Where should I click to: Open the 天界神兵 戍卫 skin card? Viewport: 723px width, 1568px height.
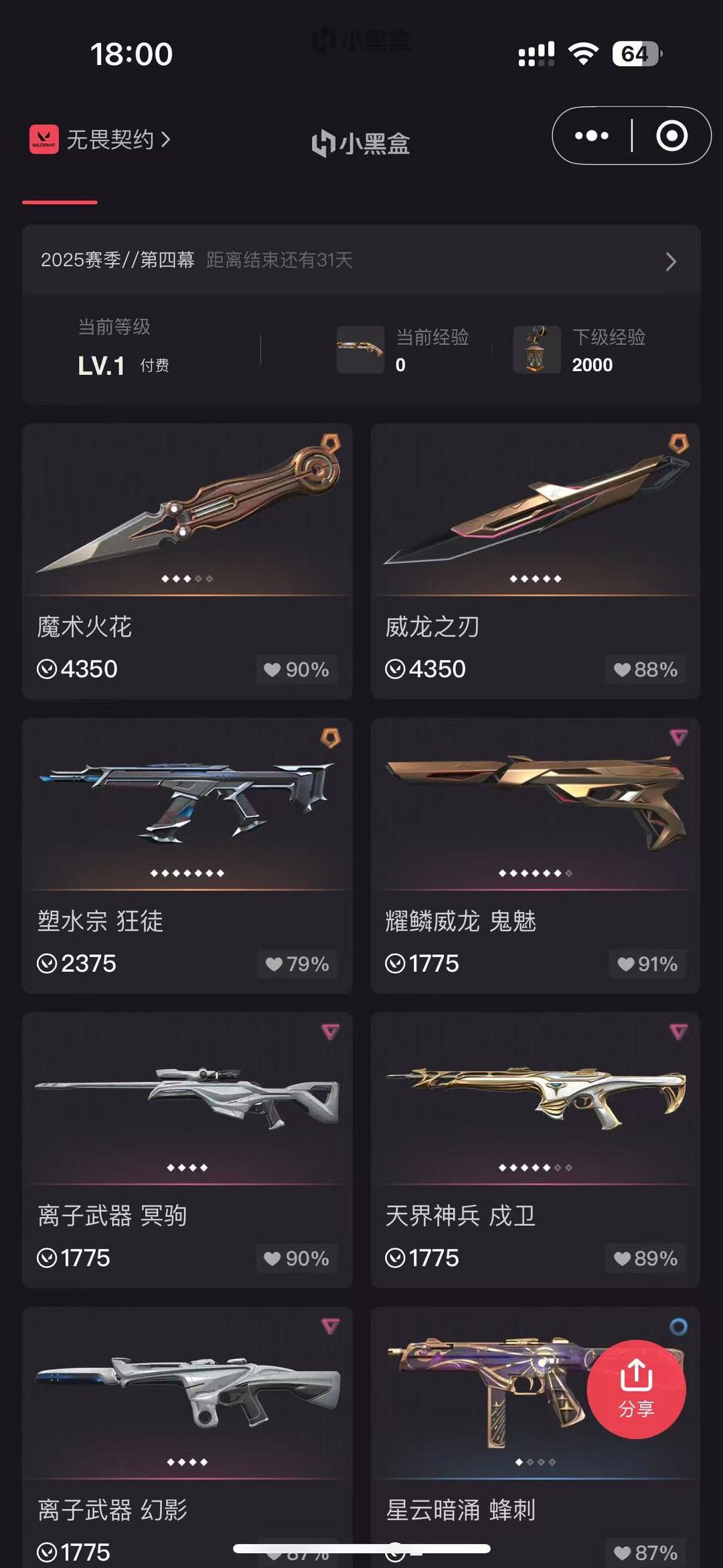(536, 1150)
